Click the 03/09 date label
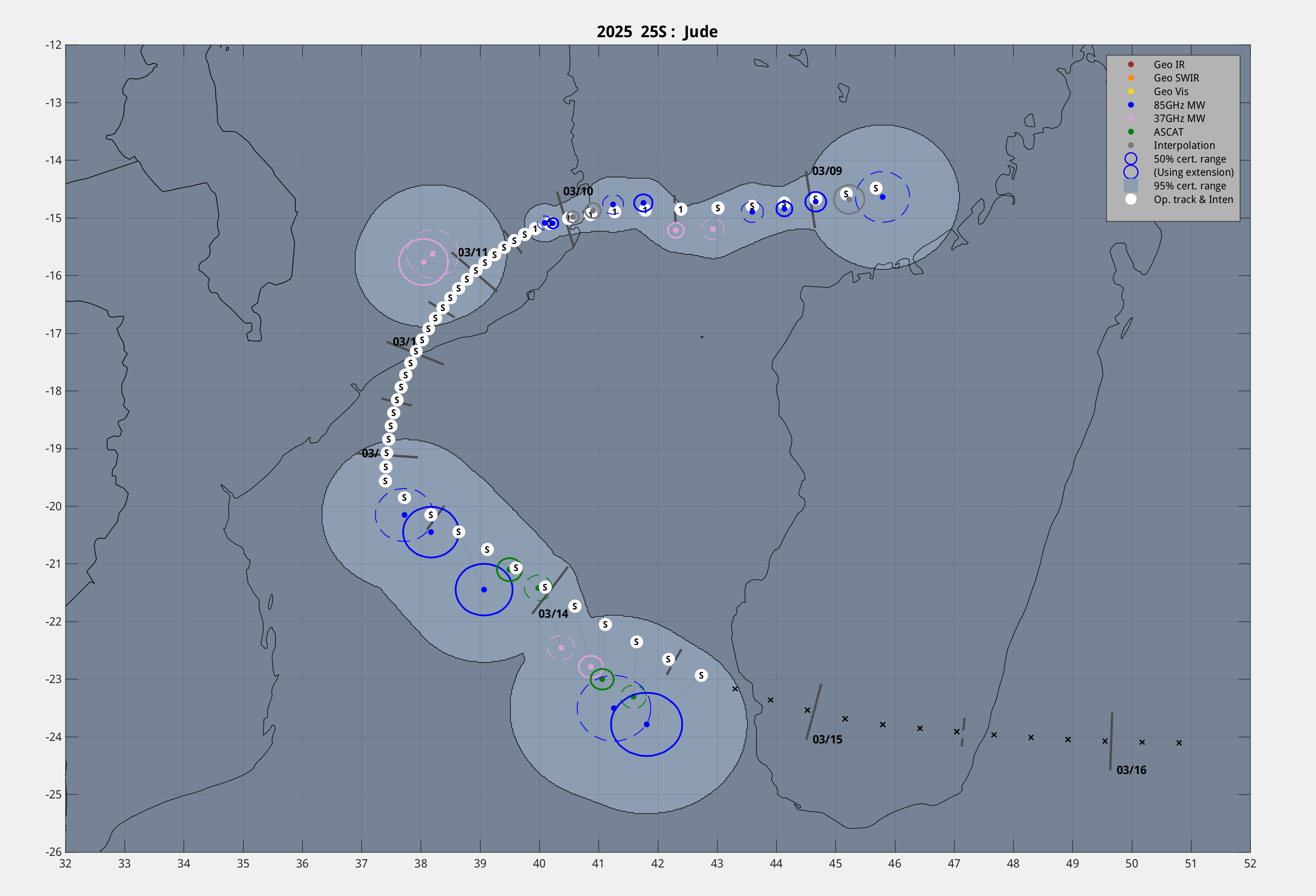 point(827,171)
